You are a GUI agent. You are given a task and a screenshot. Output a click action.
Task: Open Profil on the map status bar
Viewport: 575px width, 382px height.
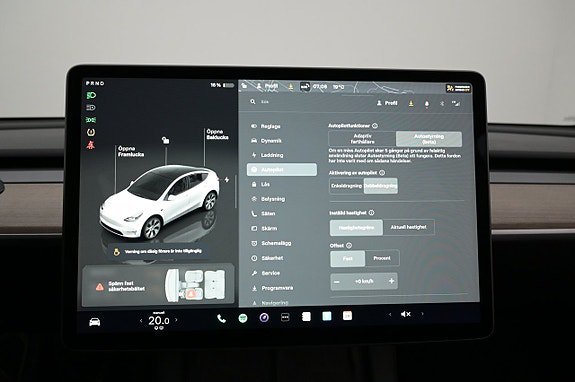tap(267, 86)
